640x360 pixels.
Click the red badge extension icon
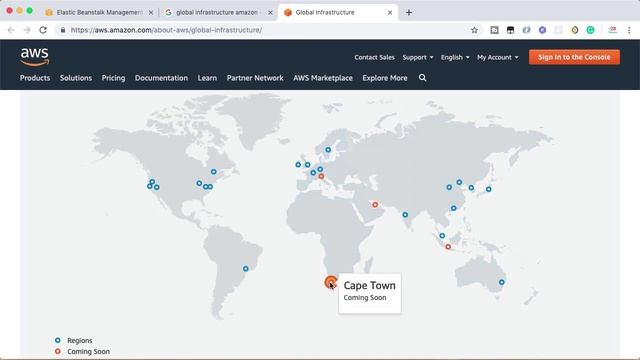[x=612, y=29]
